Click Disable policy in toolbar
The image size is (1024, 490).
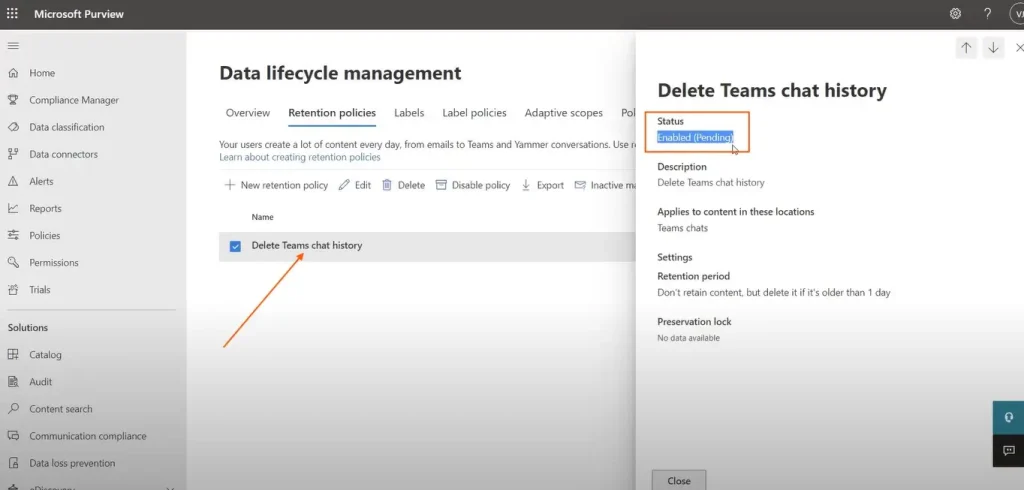[x=473, y=186]
